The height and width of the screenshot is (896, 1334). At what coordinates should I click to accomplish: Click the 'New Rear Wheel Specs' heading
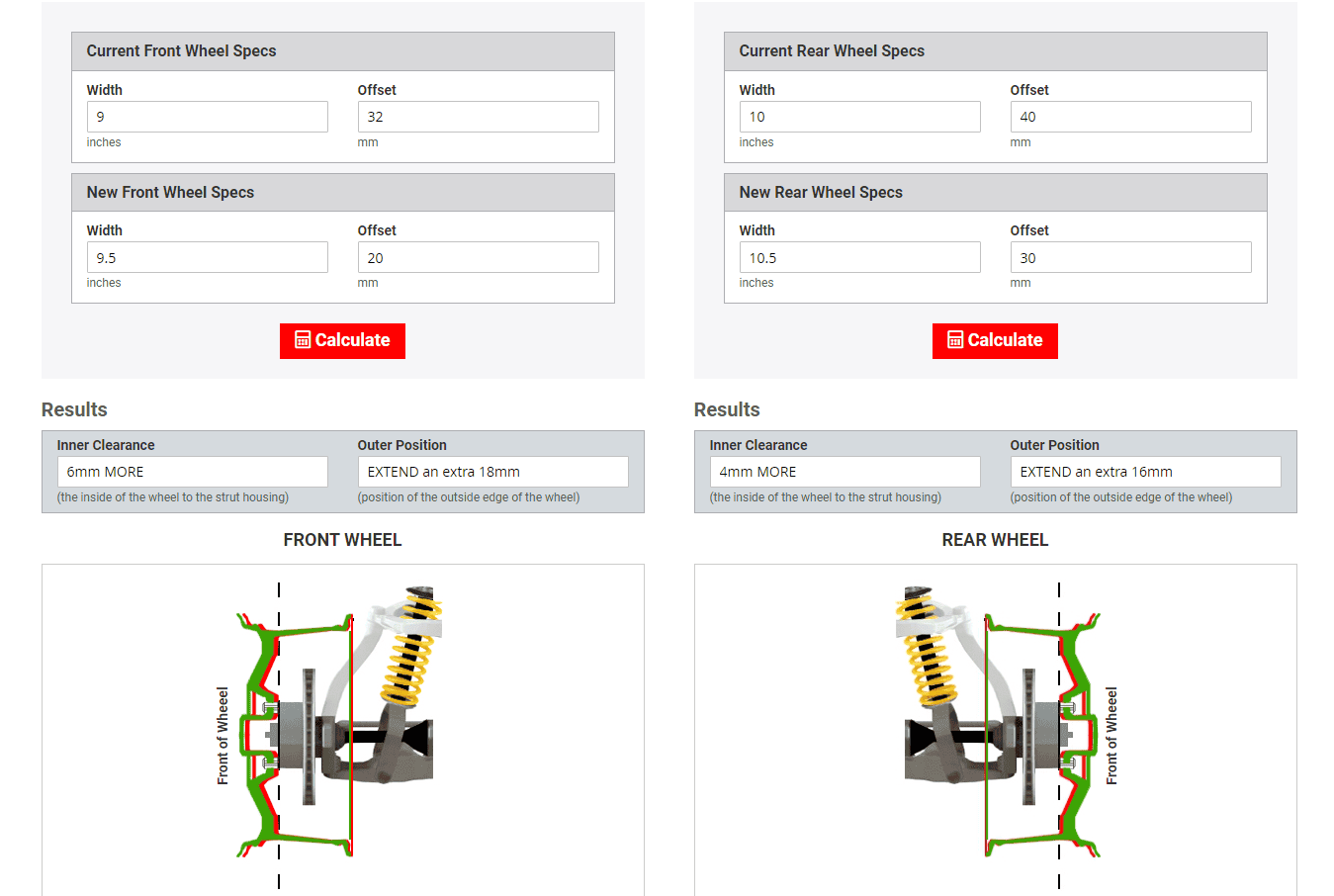tap(821, 192)
